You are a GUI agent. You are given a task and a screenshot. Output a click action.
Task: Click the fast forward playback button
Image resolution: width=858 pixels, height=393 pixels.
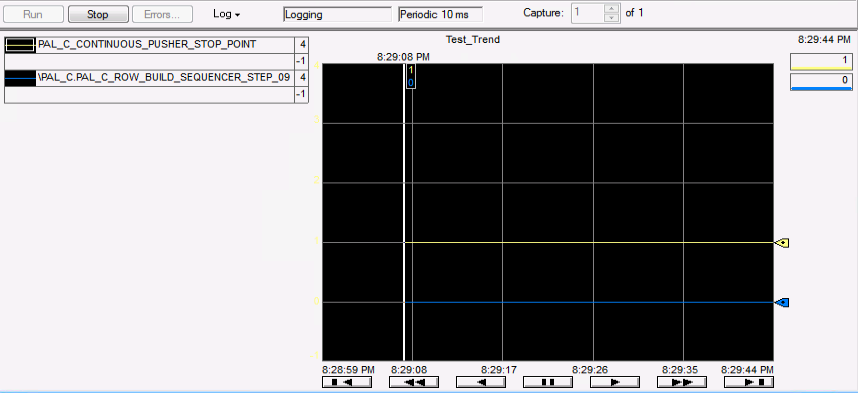click(x=682, y=382)
